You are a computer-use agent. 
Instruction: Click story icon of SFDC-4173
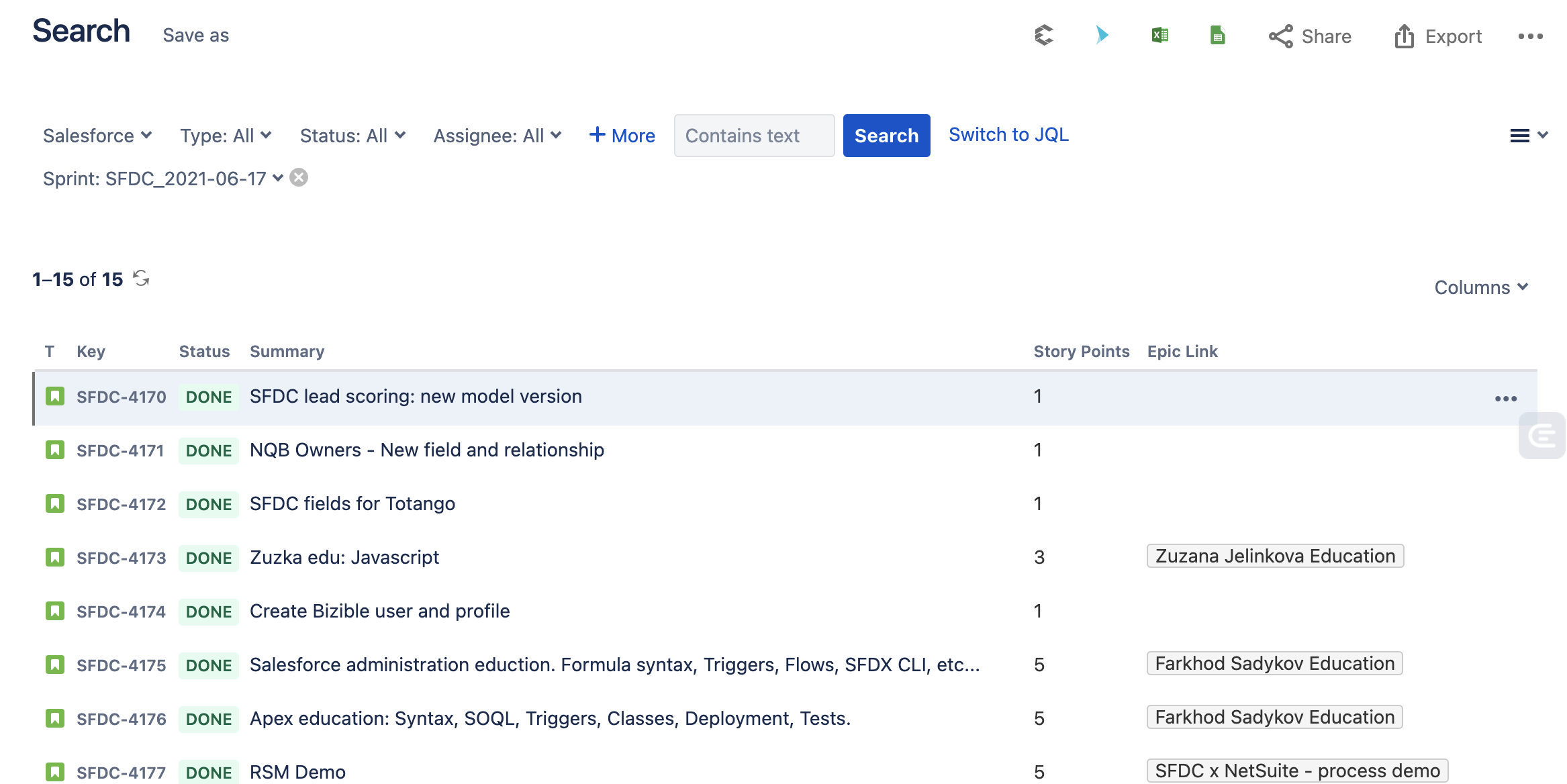pyautogui.click(x=55, y=557)
